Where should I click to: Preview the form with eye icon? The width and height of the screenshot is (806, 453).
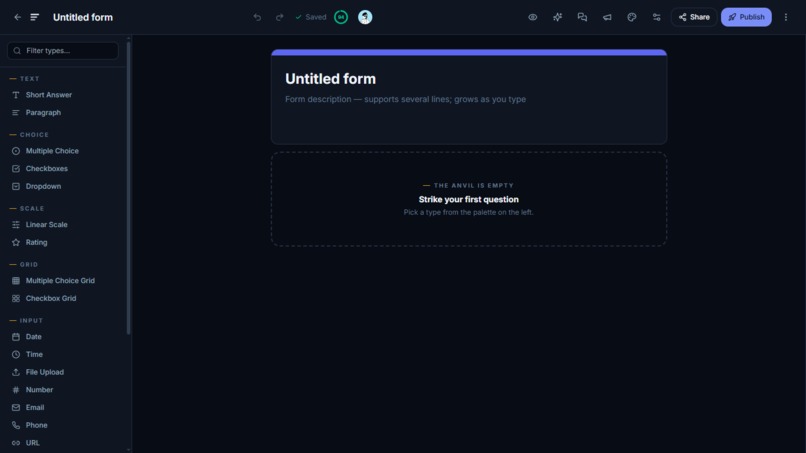pos(533,17)
